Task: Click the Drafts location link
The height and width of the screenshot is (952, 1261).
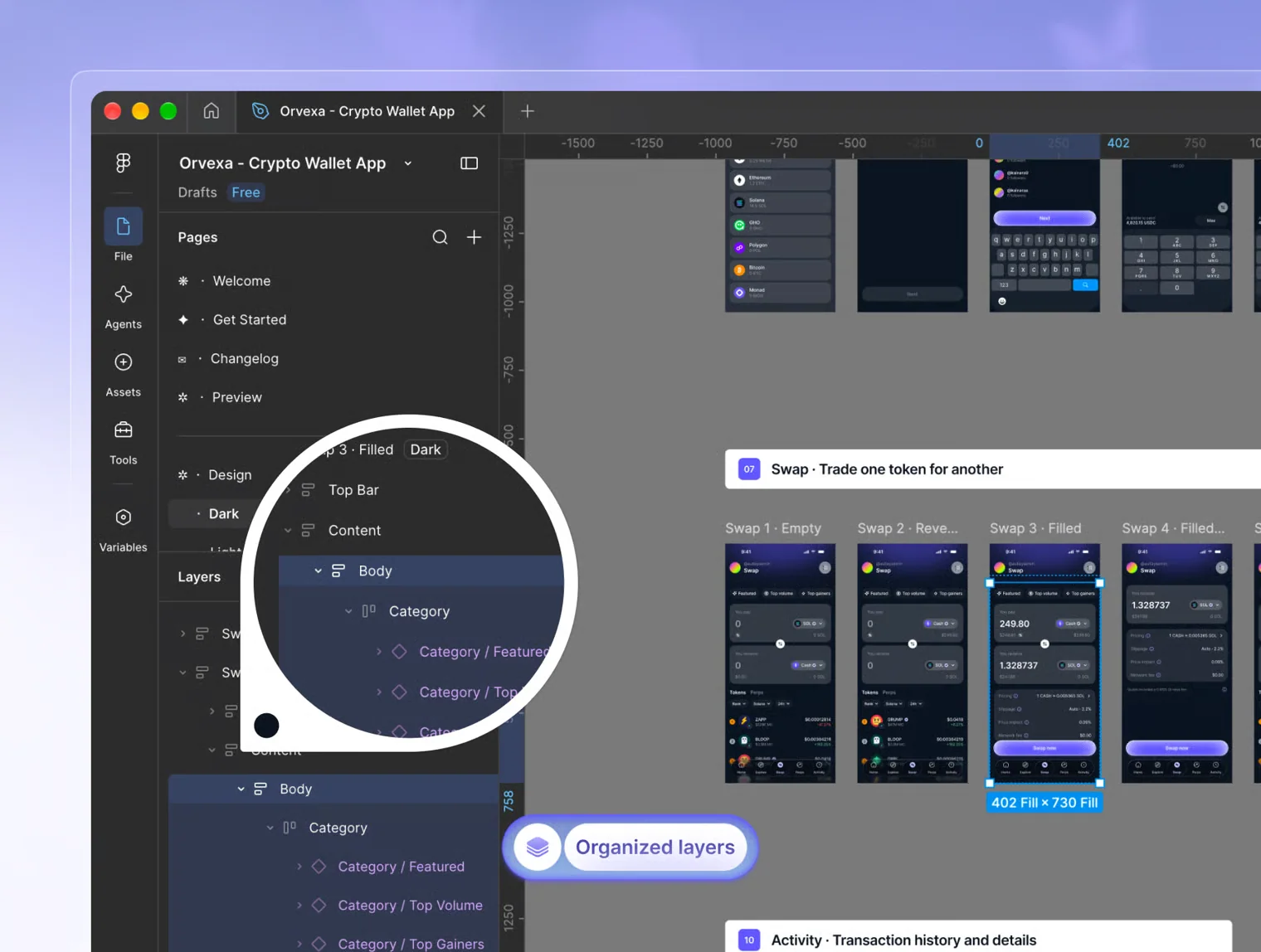Action: (x=197, y=192)
